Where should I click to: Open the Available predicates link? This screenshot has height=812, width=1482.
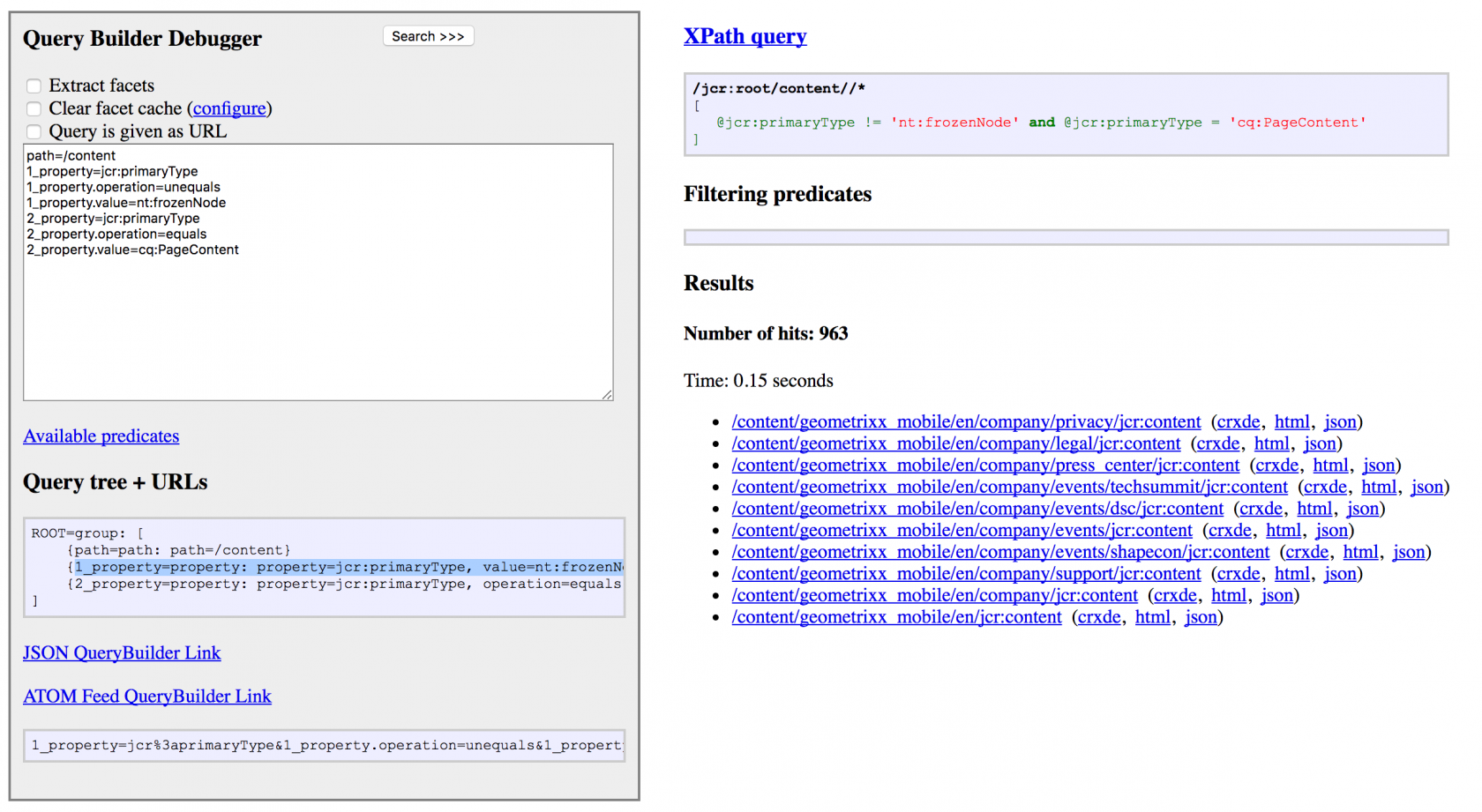[101, 436]
